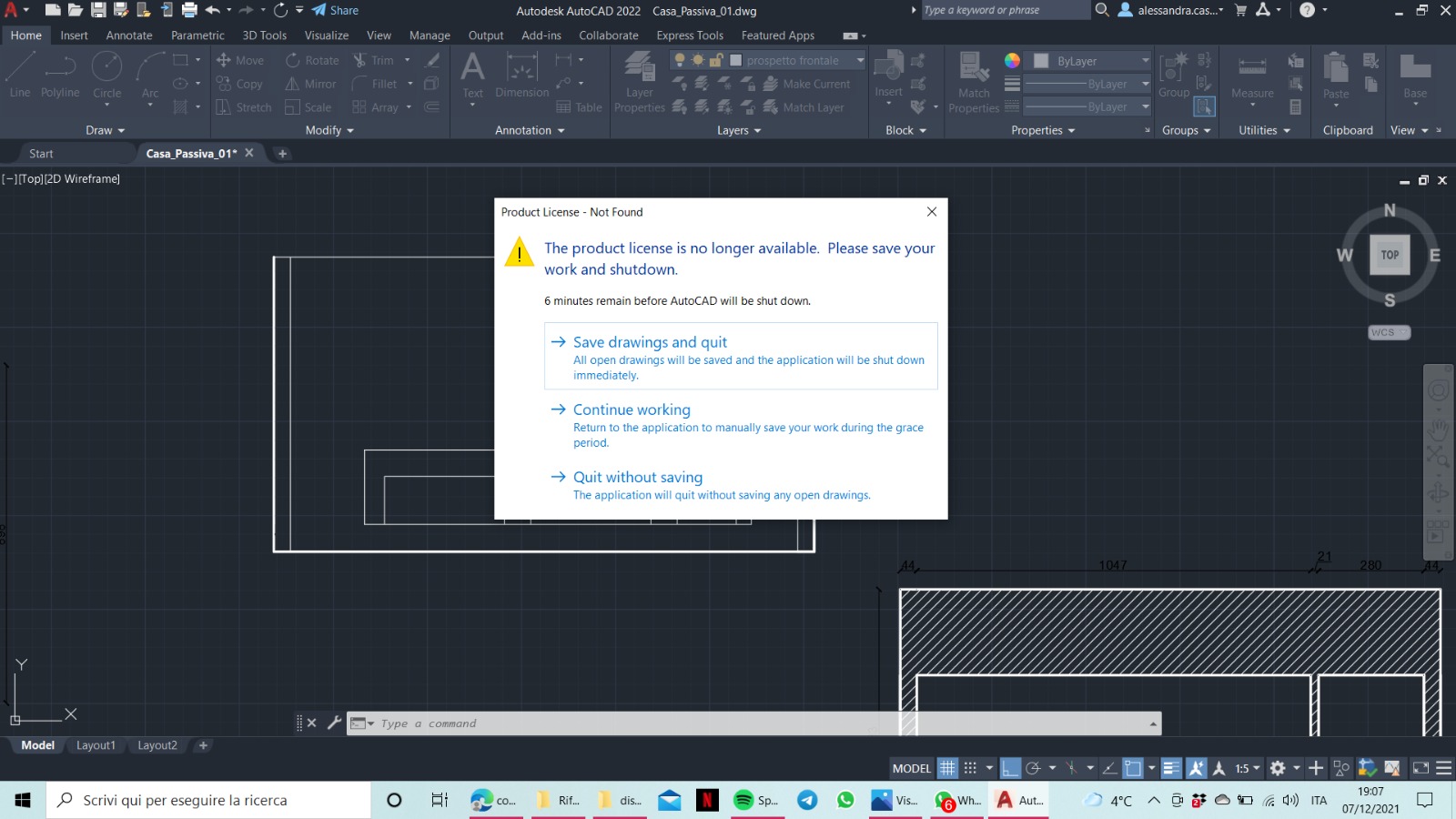Choose Continue working in the license dialog
1456x819 pixels.
coord(631,409)
